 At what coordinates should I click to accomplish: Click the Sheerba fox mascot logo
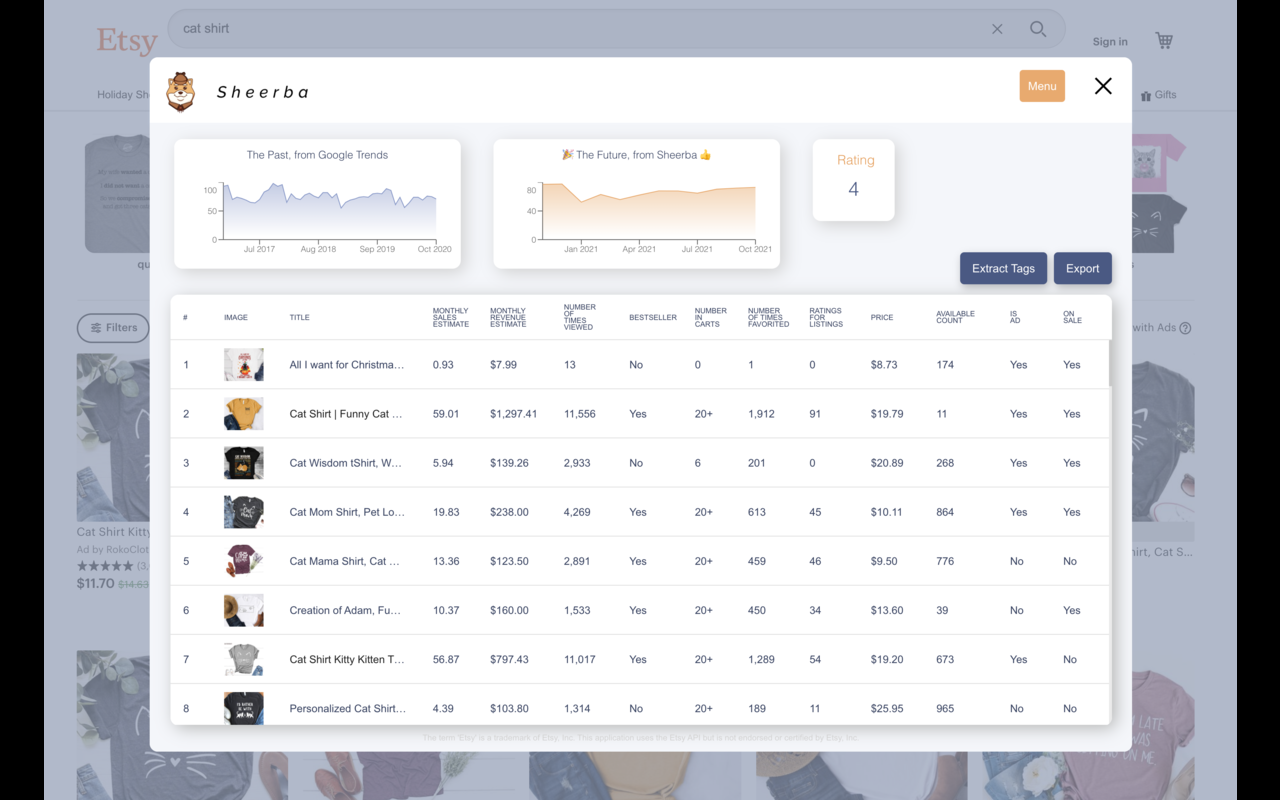(x=181, y=92)
